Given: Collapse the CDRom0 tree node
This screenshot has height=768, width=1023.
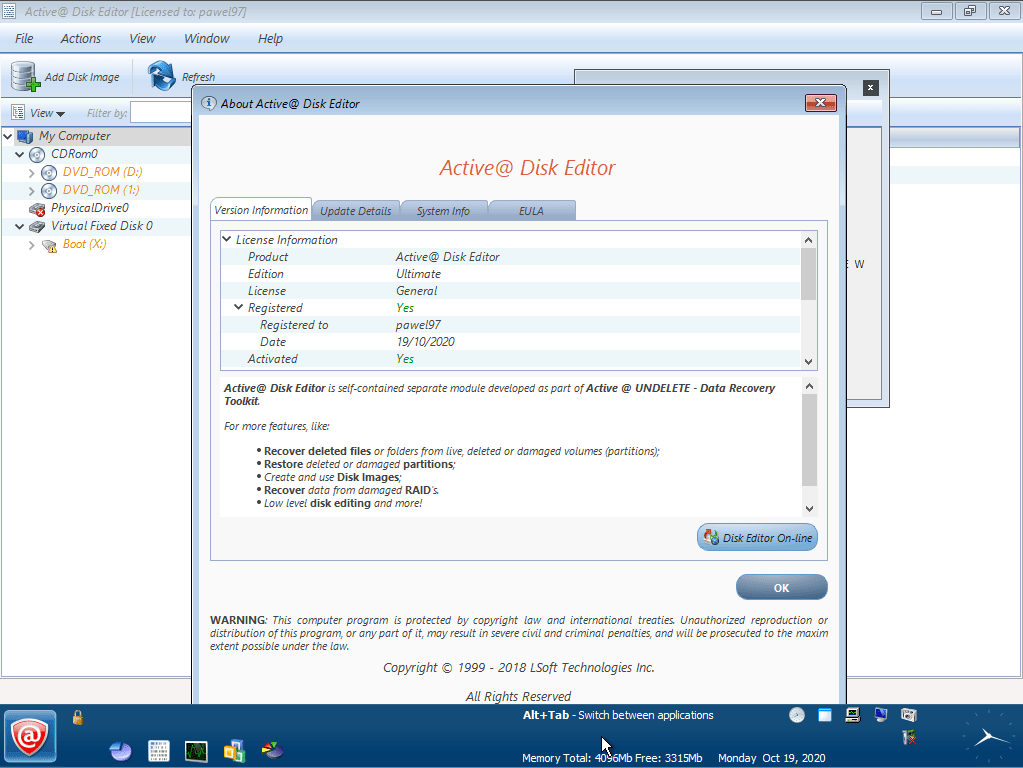Looking at the screenshot, I should (x=20, y=155).
